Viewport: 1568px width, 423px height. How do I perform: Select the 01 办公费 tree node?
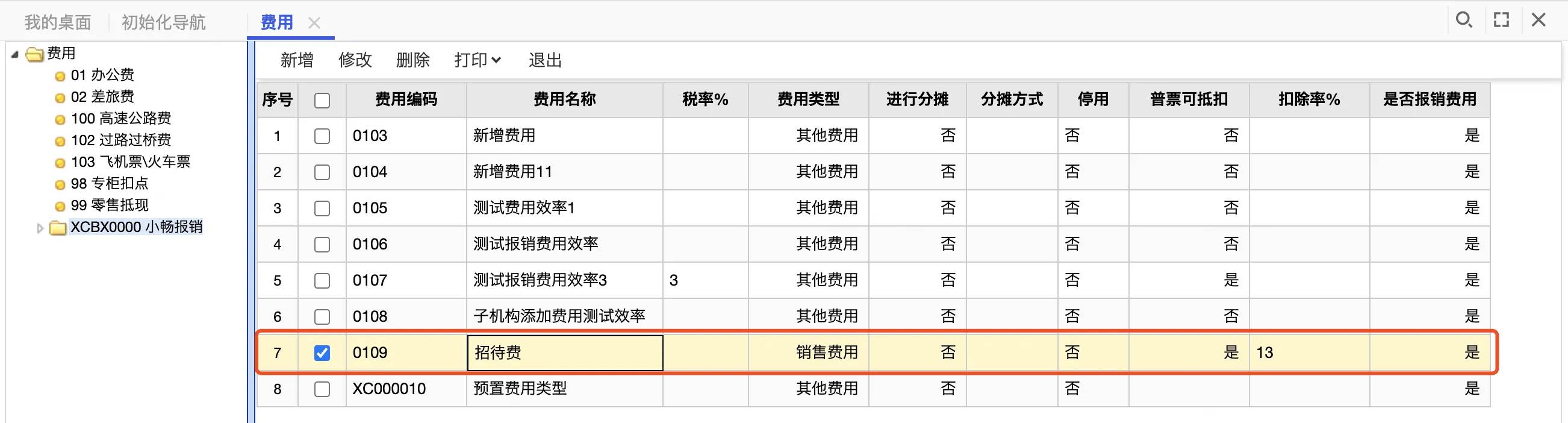(102, 75)
